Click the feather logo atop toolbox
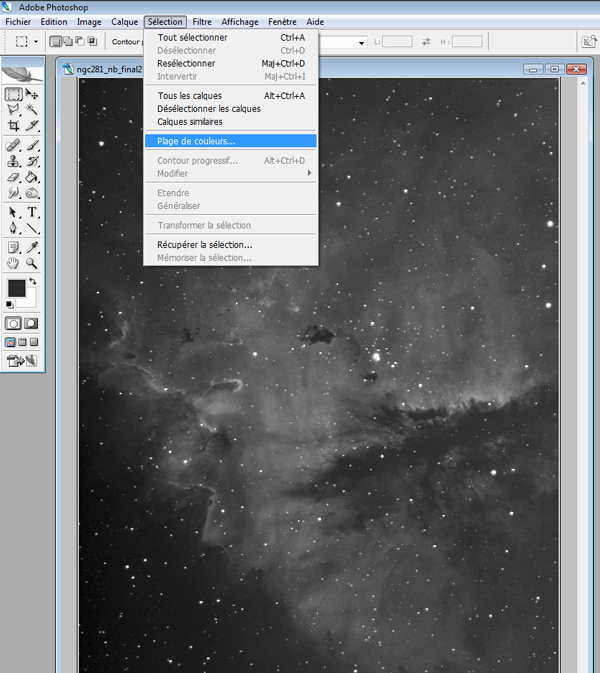Image resolution: width=600 pixels, height=673 pixels. point(22,75)
